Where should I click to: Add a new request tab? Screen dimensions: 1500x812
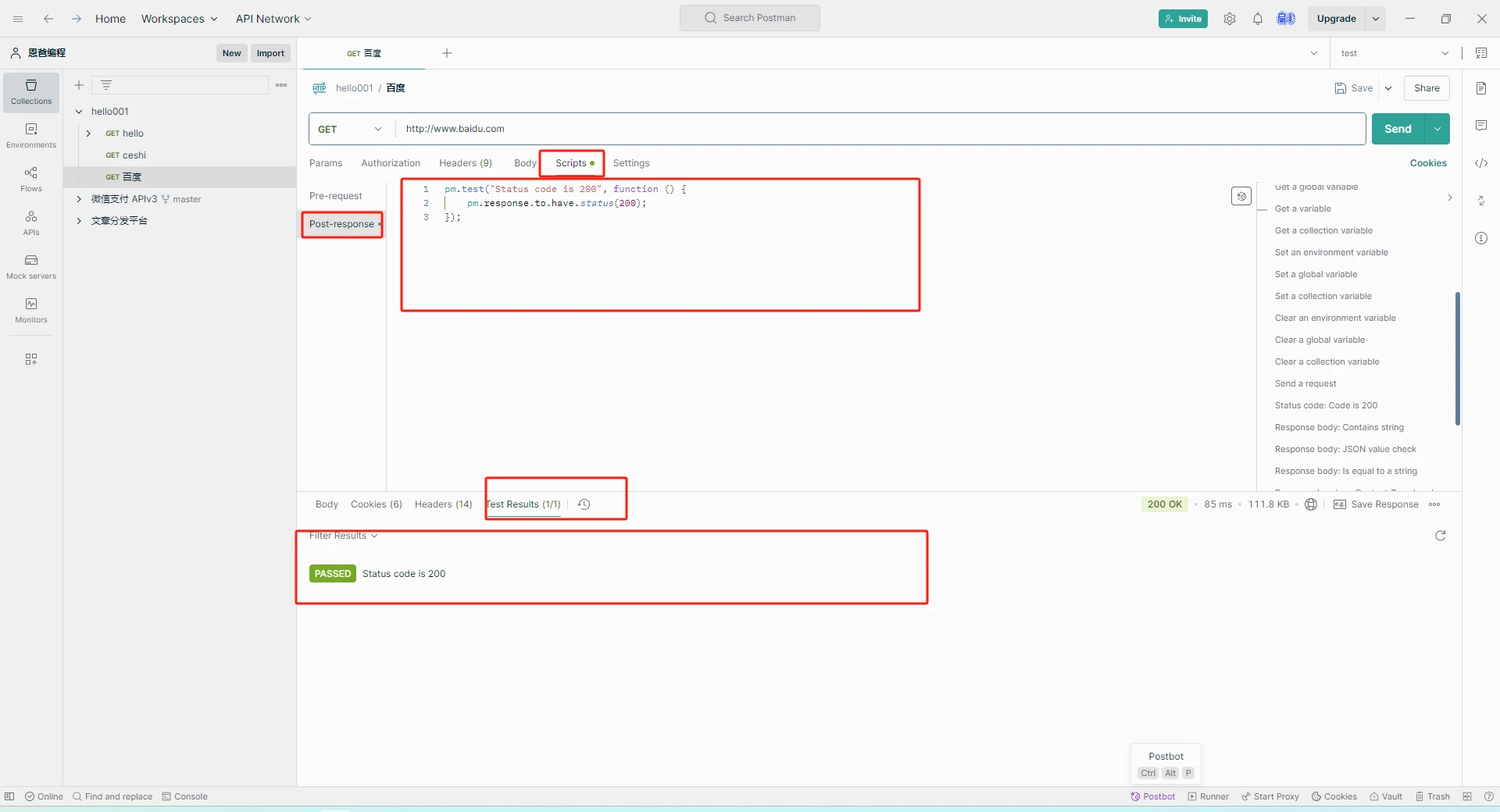pyautogui.click(x=447, y=53)
